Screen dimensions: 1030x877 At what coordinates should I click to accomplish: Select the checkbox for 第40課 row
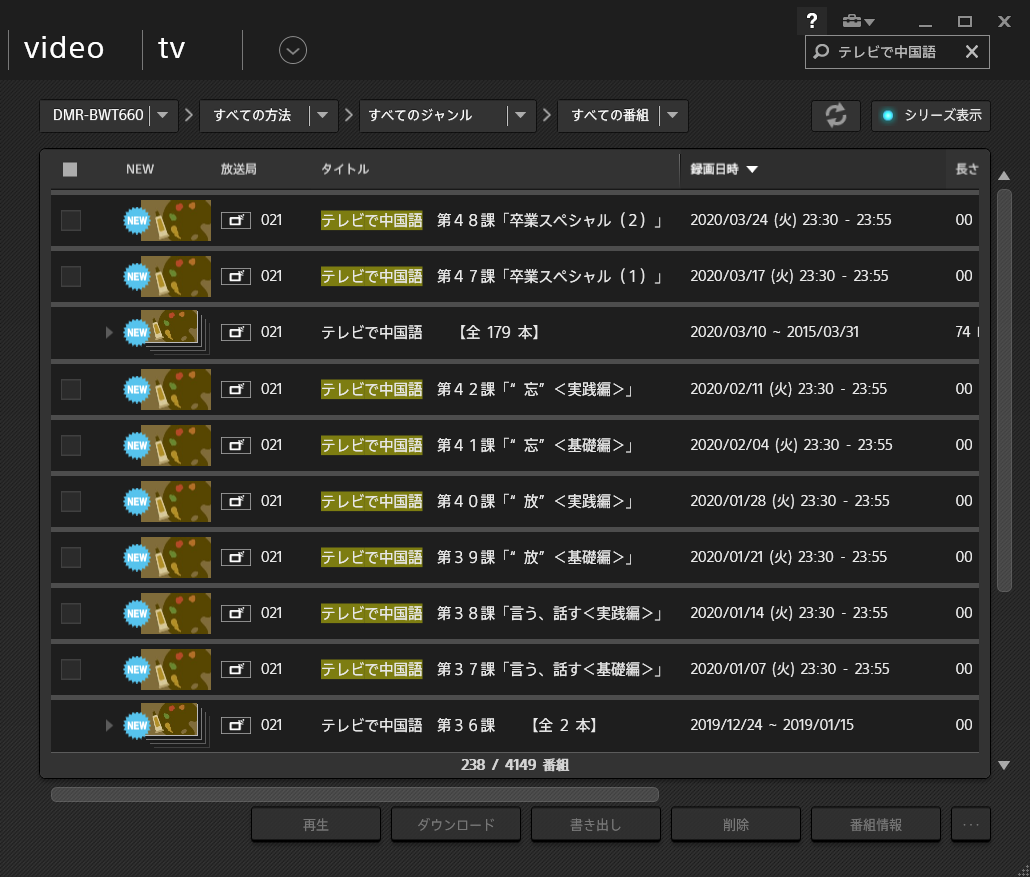click(x=71, y=501)
